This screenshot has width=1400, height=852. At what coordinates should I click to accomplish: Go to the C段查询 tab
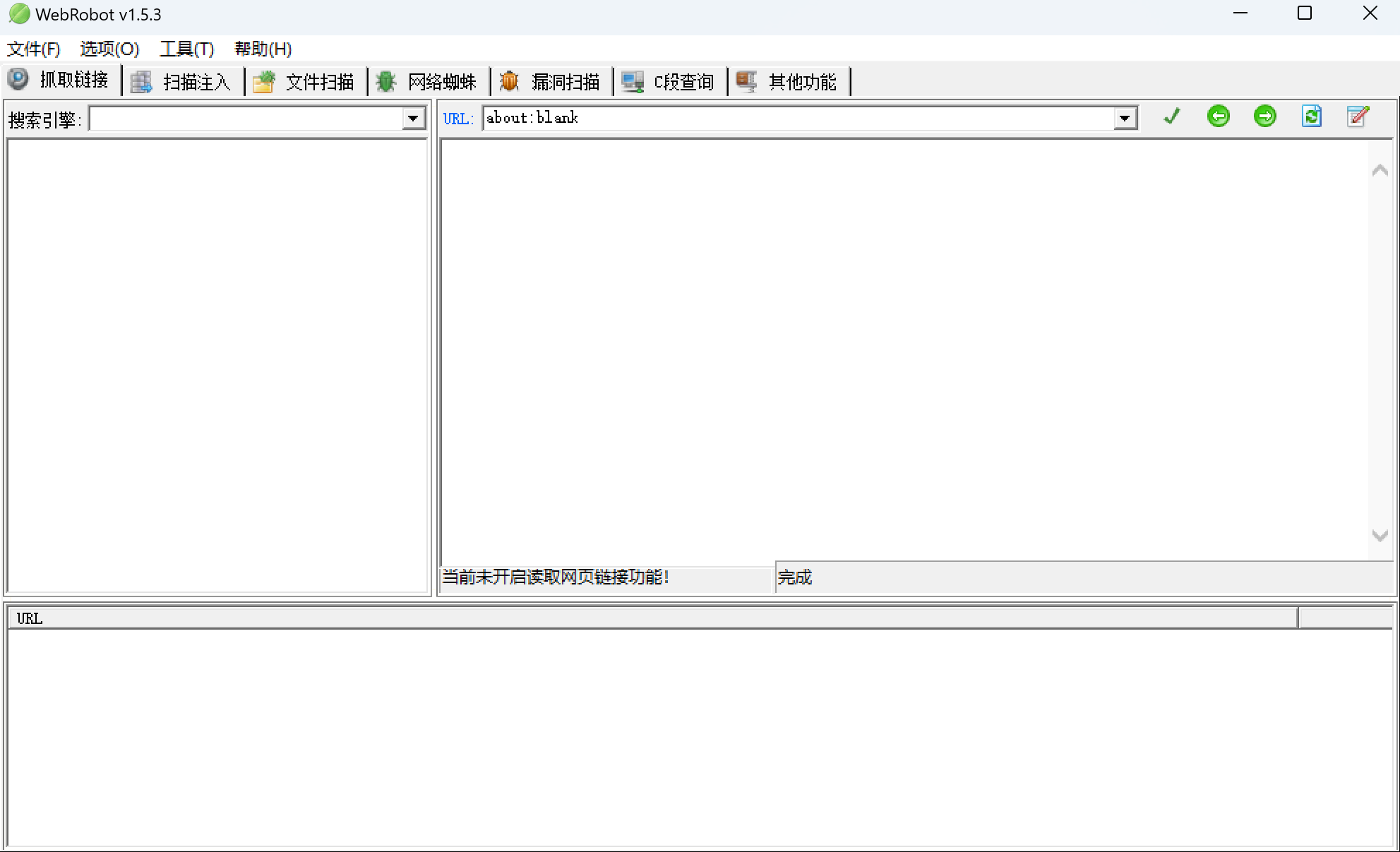pos(669,82)
